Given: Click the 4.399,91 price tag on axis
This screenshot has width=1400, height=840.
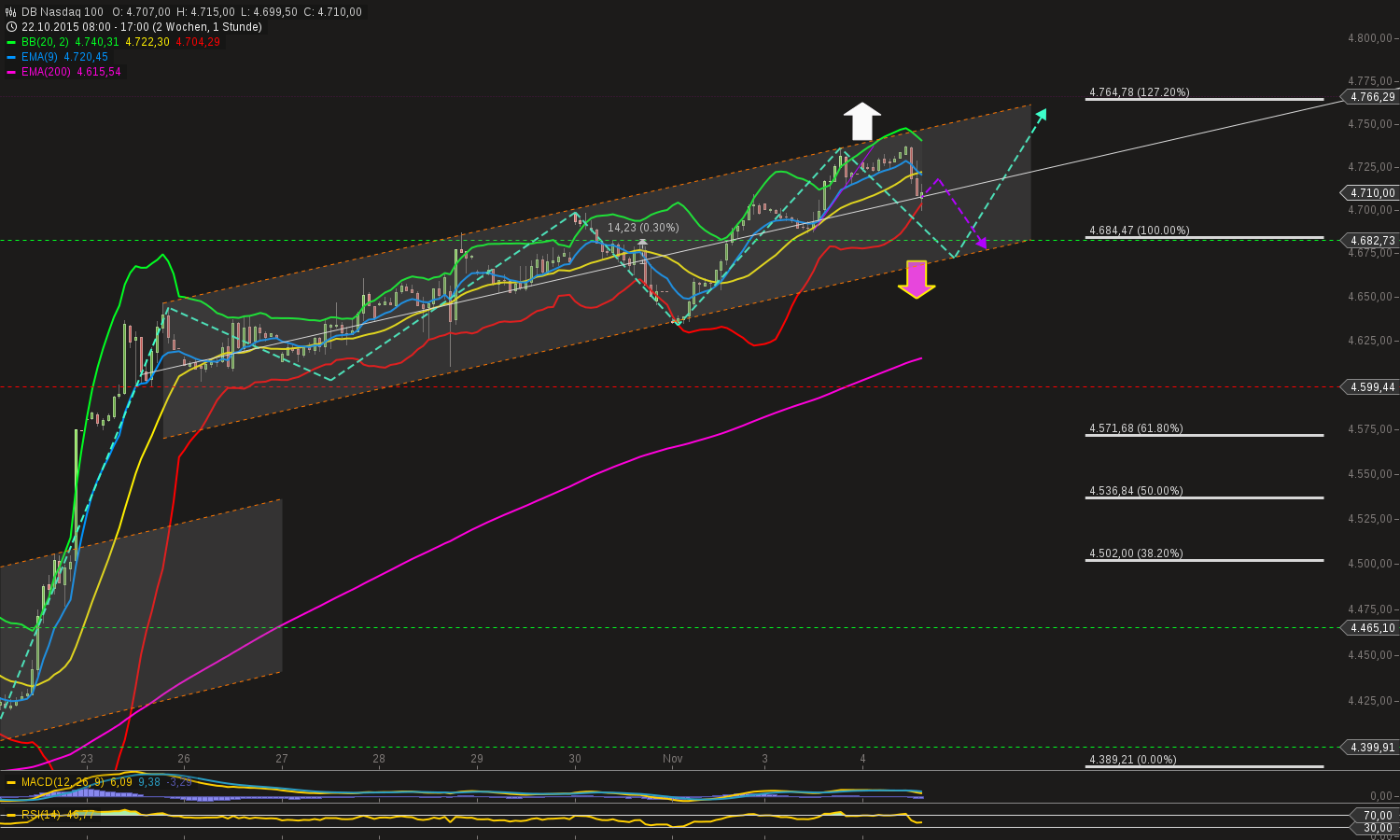Looking at the screenshot, I should 1370,748.
